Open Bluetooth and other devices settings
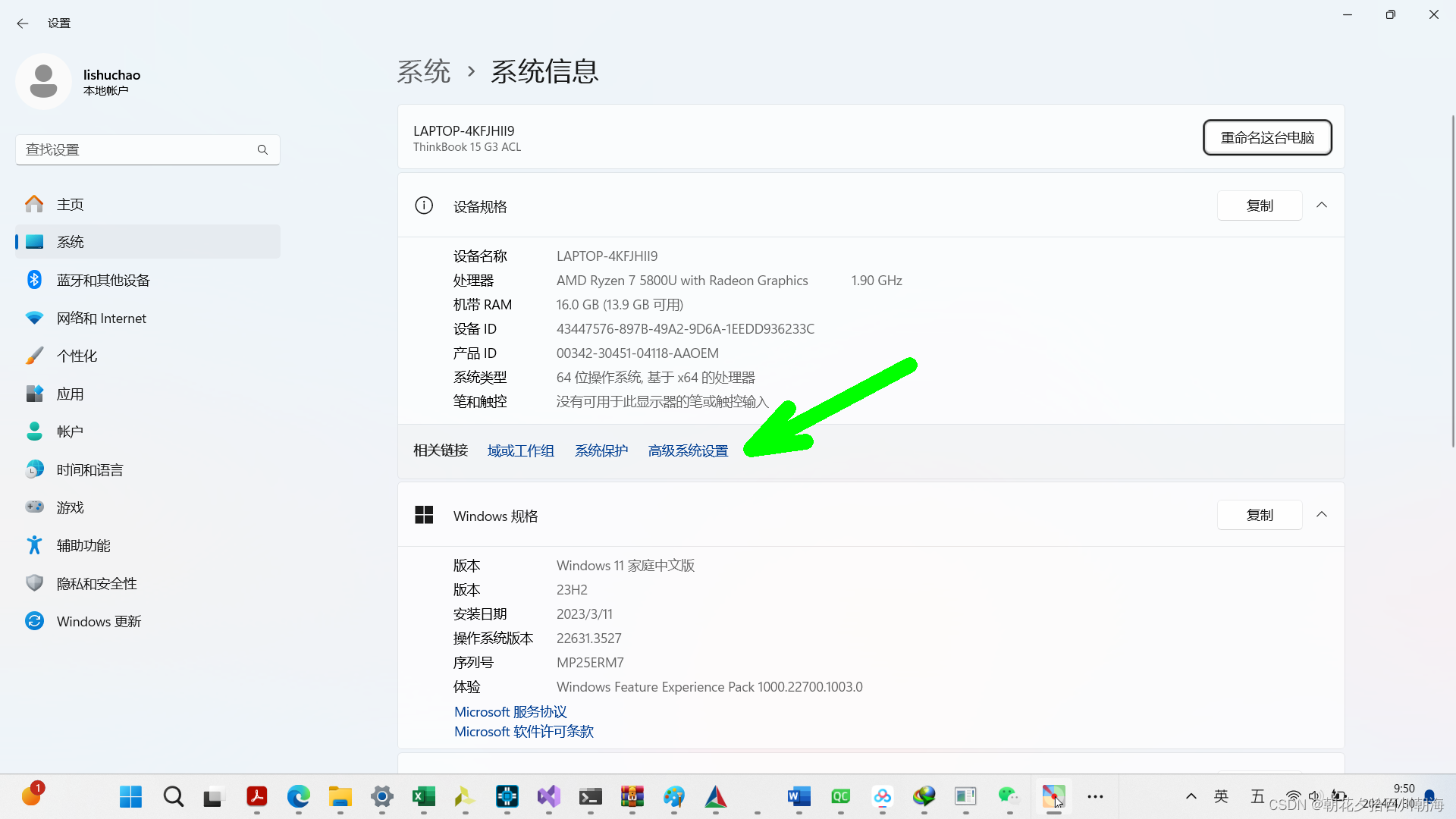 103,281
